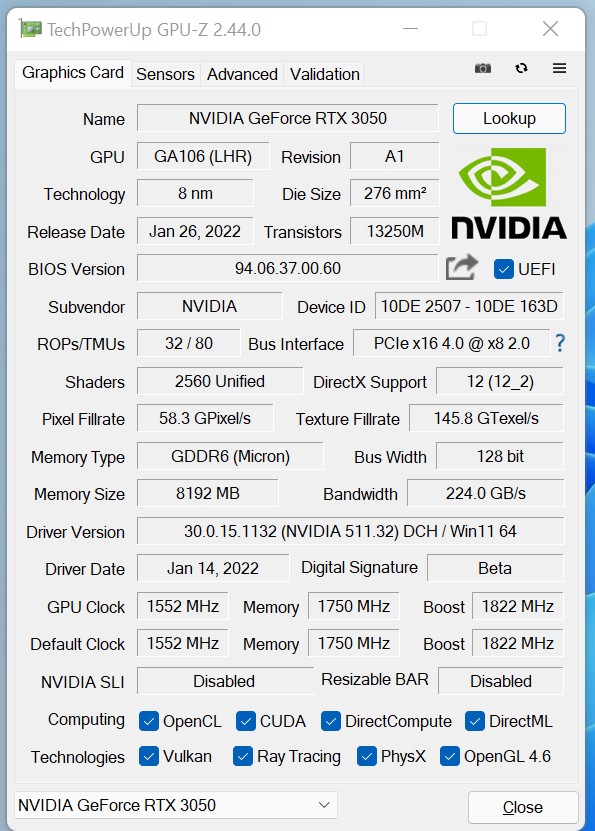Toggle the DirectML checkbox
Viewport: 595px width, 831px height.
click(x=475, y=721)
